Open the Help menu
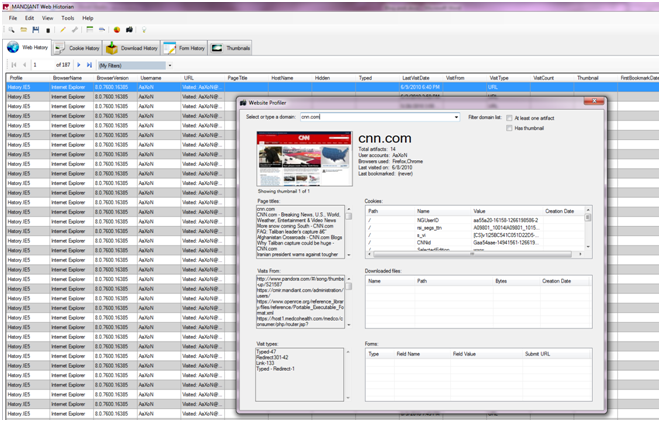Image resolution: width=661 pixels, height=422 pixels. pos(88,18)
